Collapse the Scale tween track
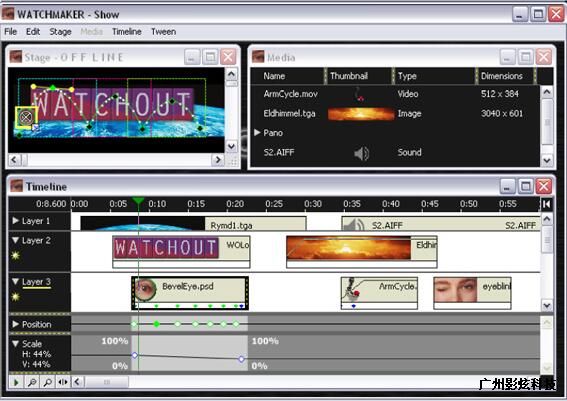Screen dimensions: 567x401 point(16,344)
